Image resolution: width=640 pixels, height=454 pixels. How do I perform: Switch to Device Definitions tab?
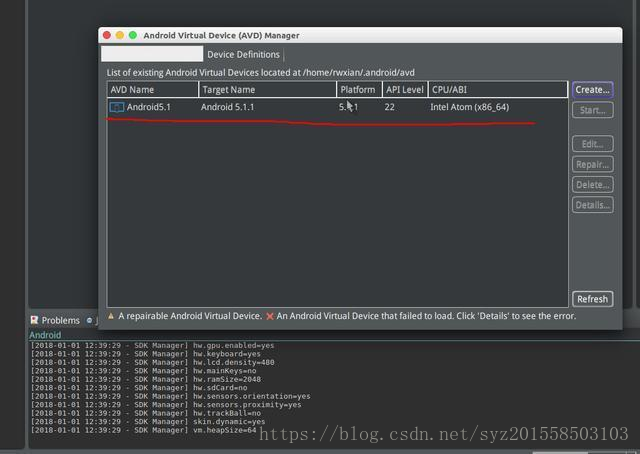click(x=244, y=54)
